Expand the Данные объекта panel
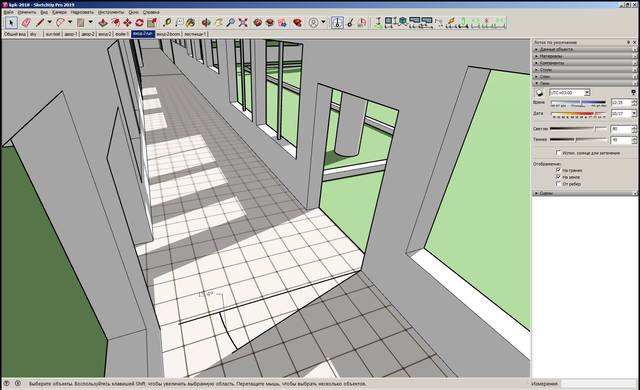This screenshot has height=390, width=640. pyautogui.click(x=585, y=49)
